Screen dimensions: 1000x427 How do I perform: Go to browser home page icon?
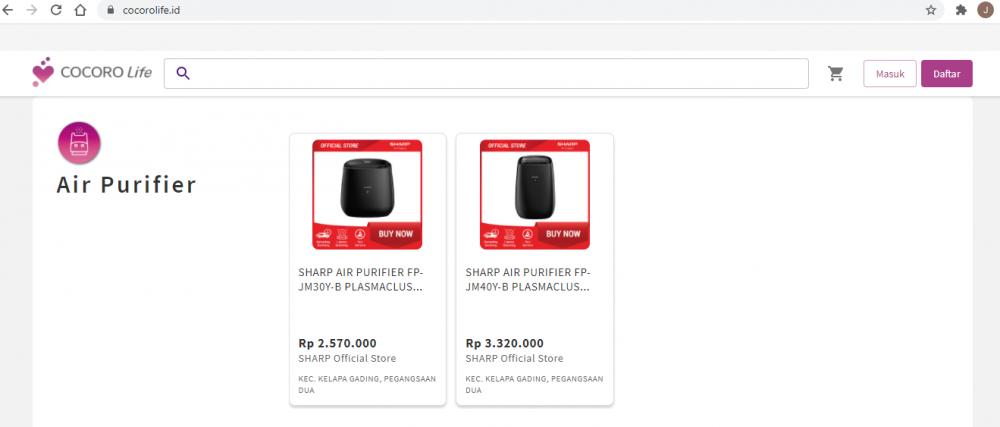[80, 10]
